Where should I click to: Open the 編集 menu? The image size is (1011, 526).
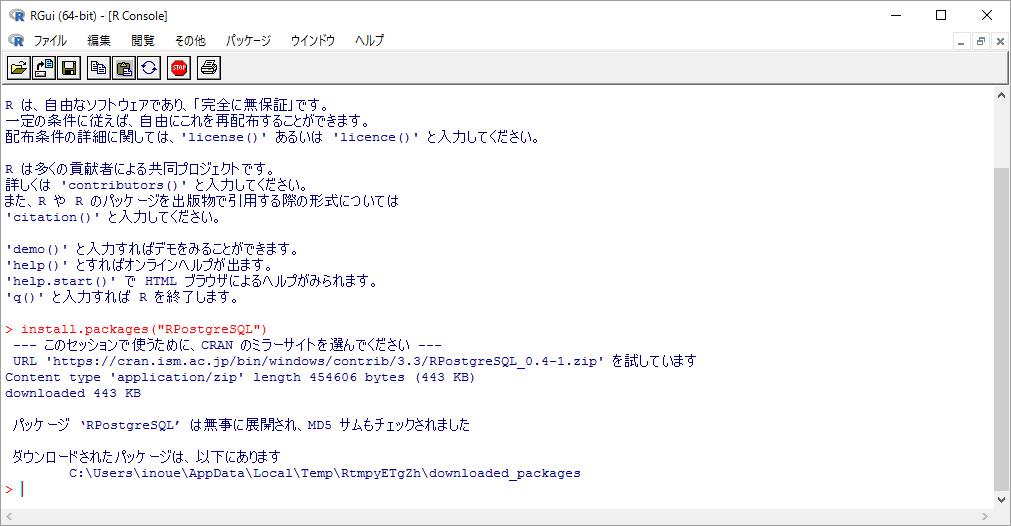click(x=99, y=41)
